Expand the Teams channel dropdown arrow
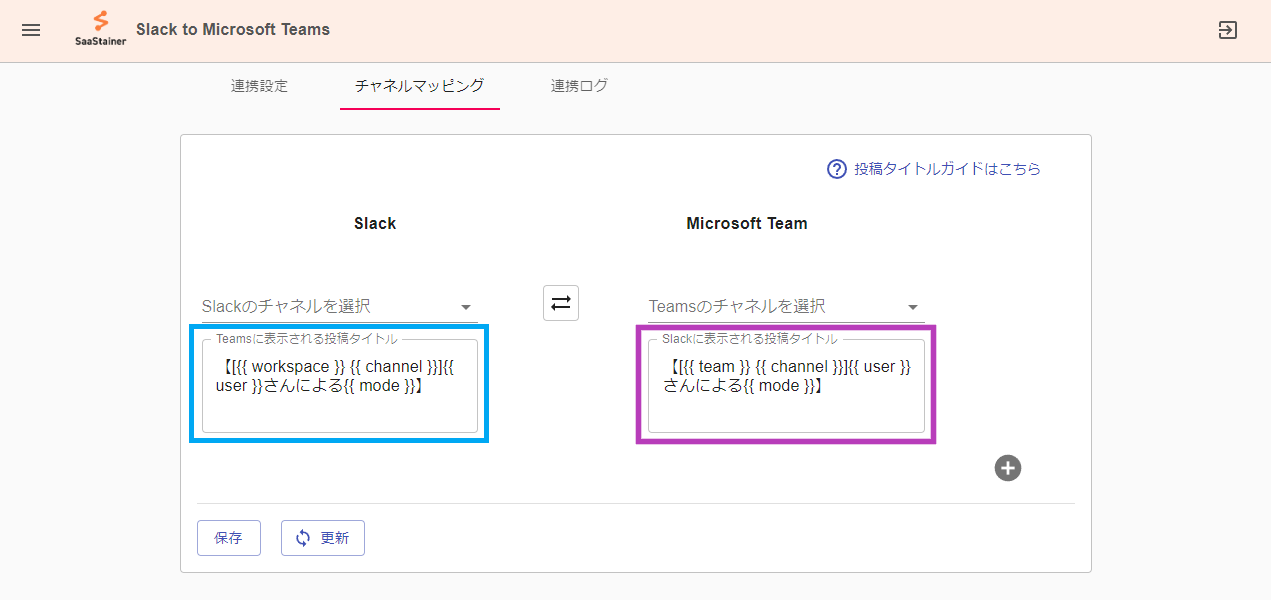The width and height of the screenshot is (1271, 600). tap(912, 307)
